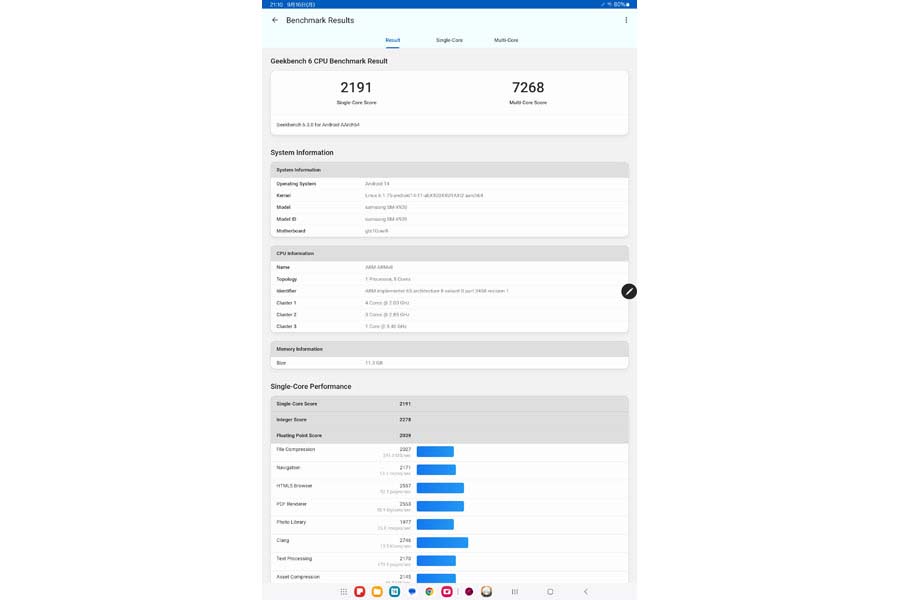
Task: Select the CPU Name value
Action: (379, 268)
